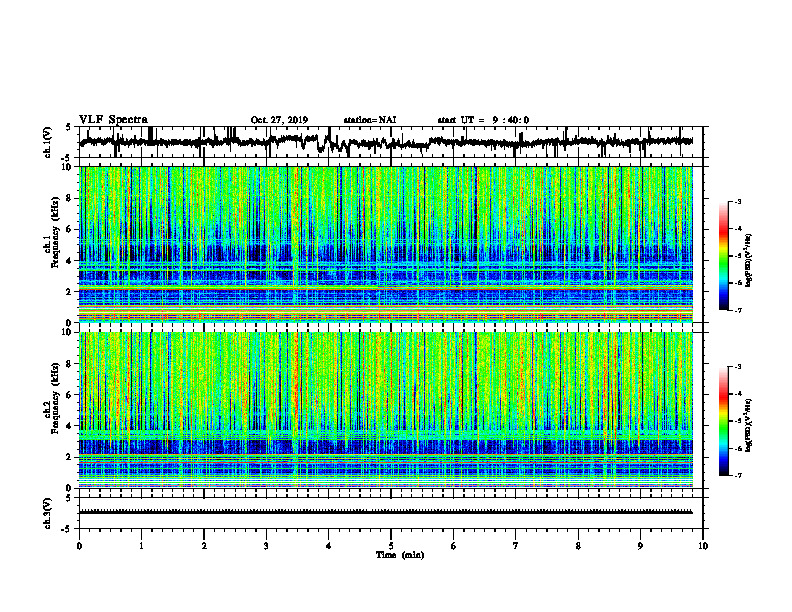Click the "8" kHz tick of ch.1 spectrogram

69,198
